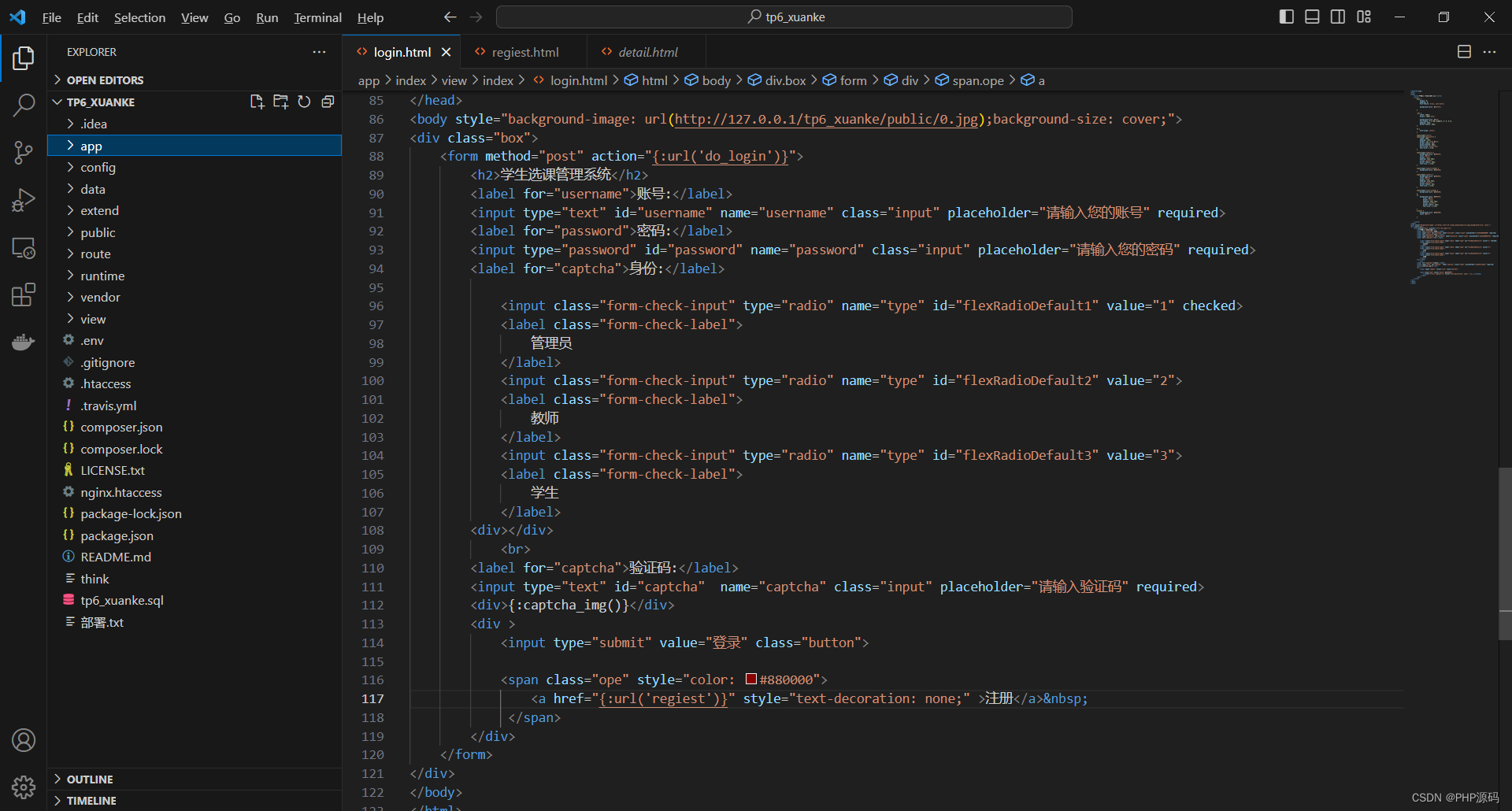This screenshot has width=1512, height=811.
Task: Open the customize layout menu
Action: [x=1364, y=17]
